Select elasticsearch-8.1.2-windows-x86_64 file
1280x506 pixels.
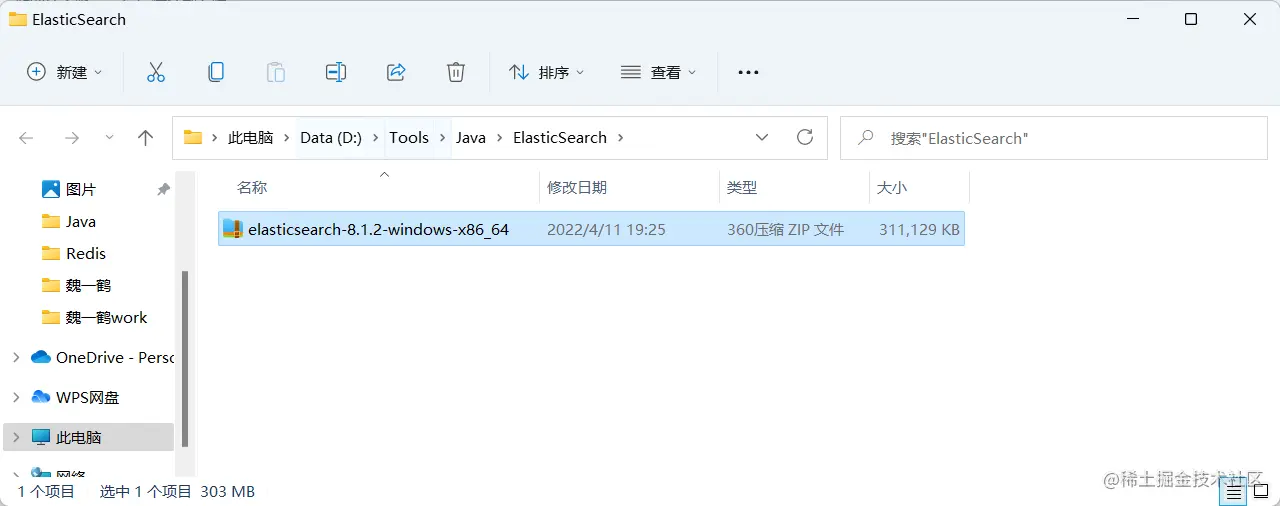pyautogui.click(x=591, y=229)
